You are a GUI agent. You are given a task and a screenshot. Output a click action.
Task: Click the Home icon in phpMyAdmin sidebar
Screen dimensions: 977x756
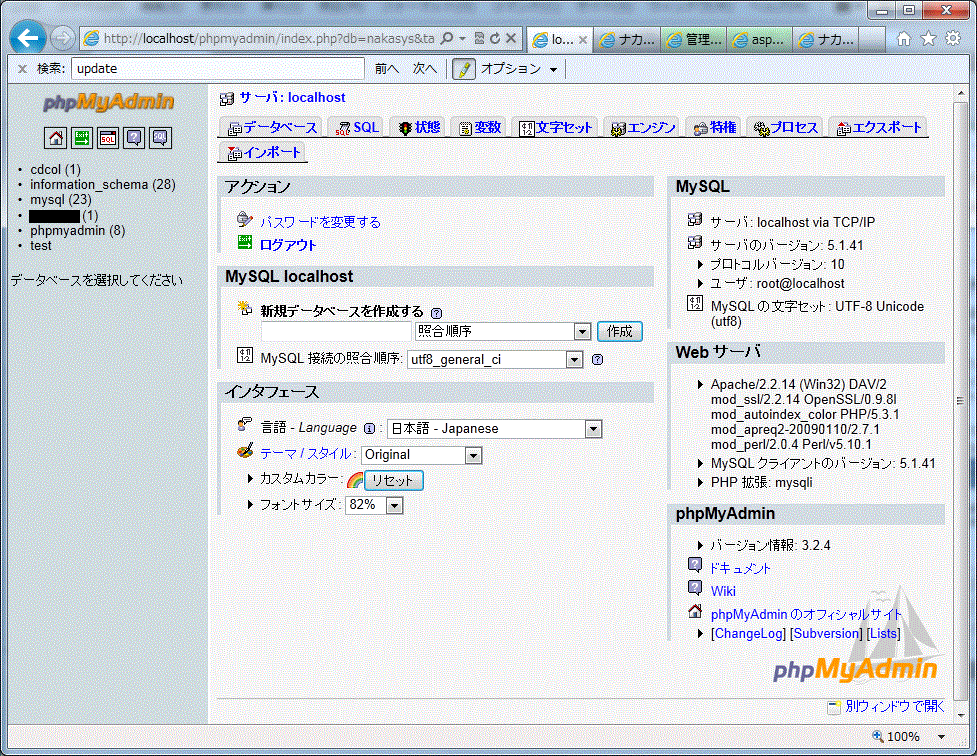coord(55,138)
